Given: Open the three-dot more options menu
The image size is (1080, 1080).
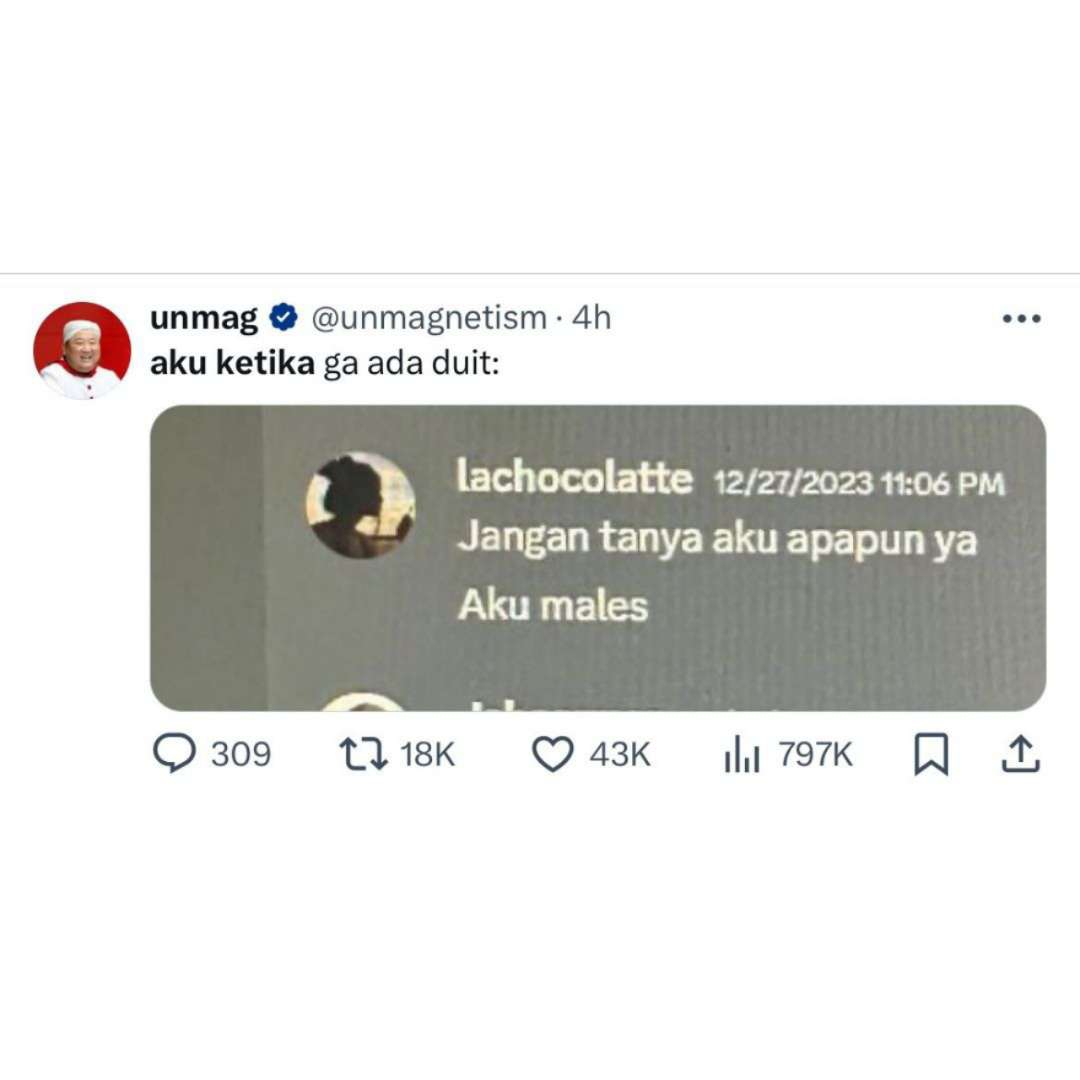Looking at the screenshot, I should (x=1021, y=318).
